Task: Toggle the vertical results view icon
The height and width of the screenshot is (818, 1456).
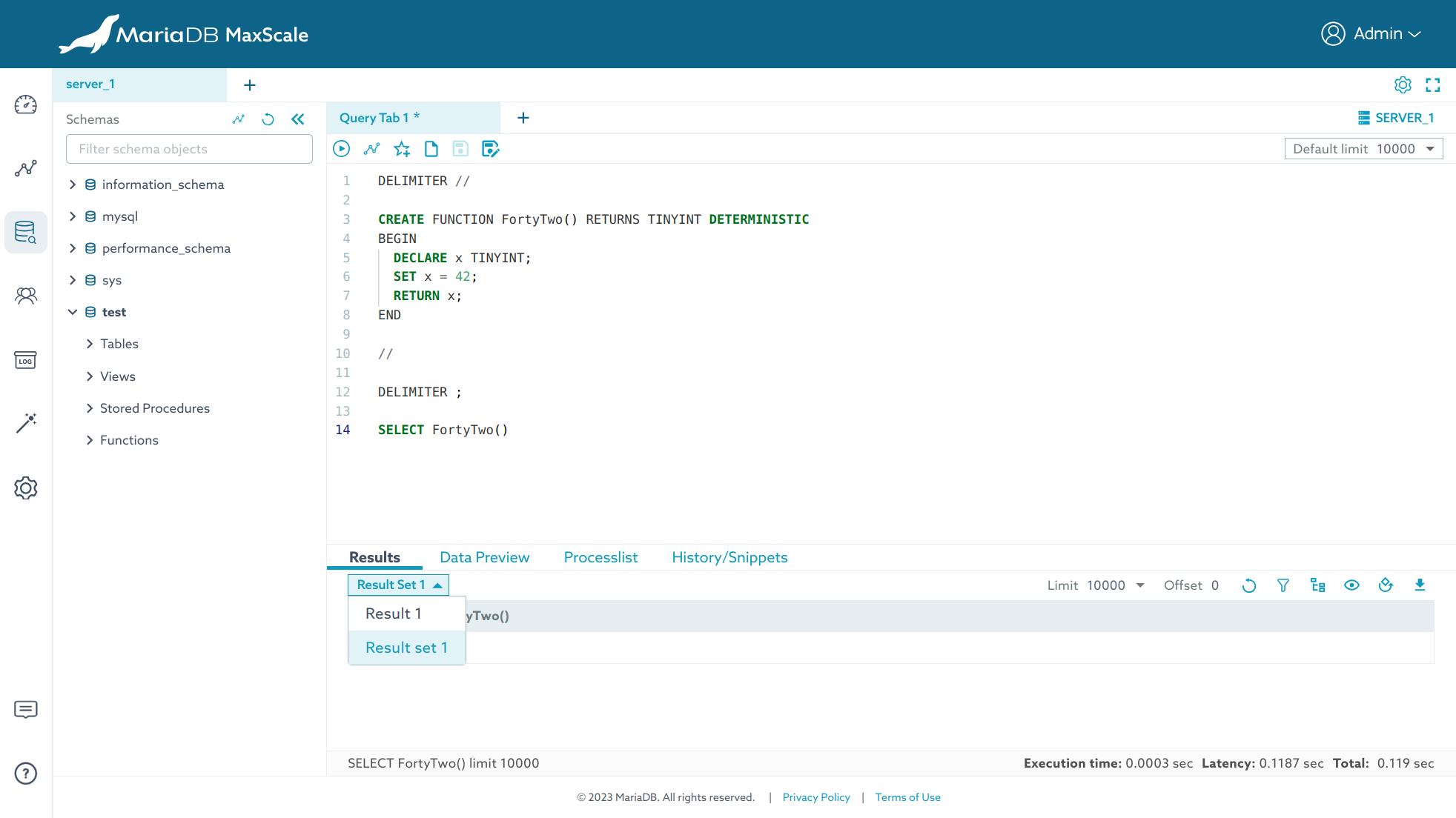Action: (x=1386, y=585)
